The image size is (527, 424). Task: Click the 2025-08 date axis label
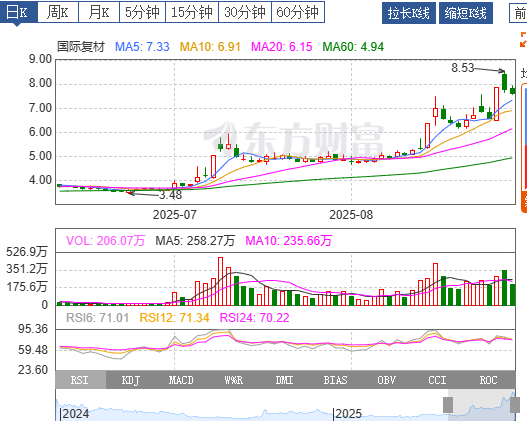(351, 215)
